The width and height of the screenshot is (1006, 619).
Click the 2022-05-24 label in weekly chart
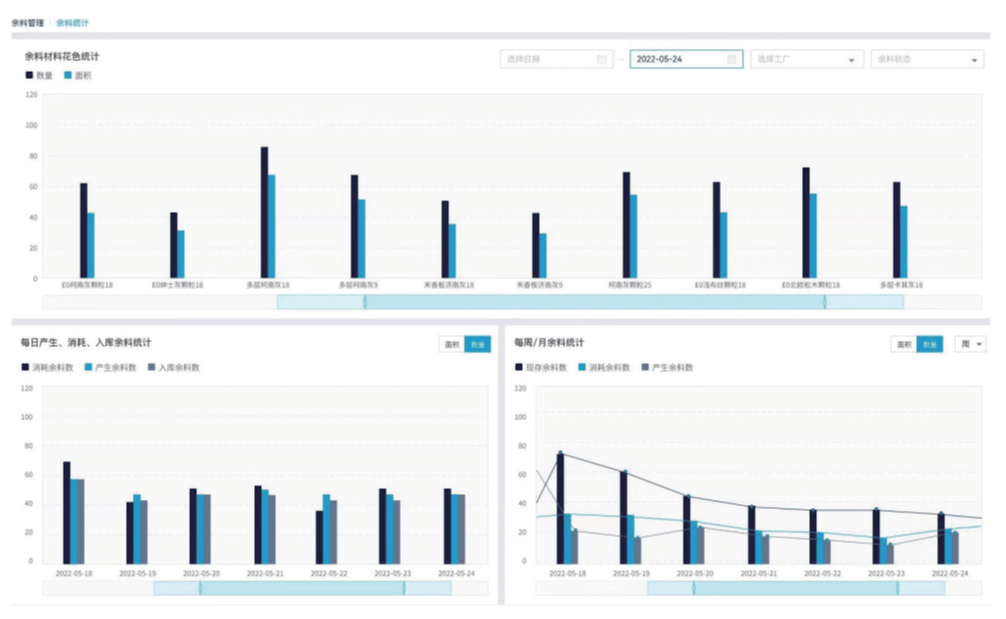click(950, 573)
